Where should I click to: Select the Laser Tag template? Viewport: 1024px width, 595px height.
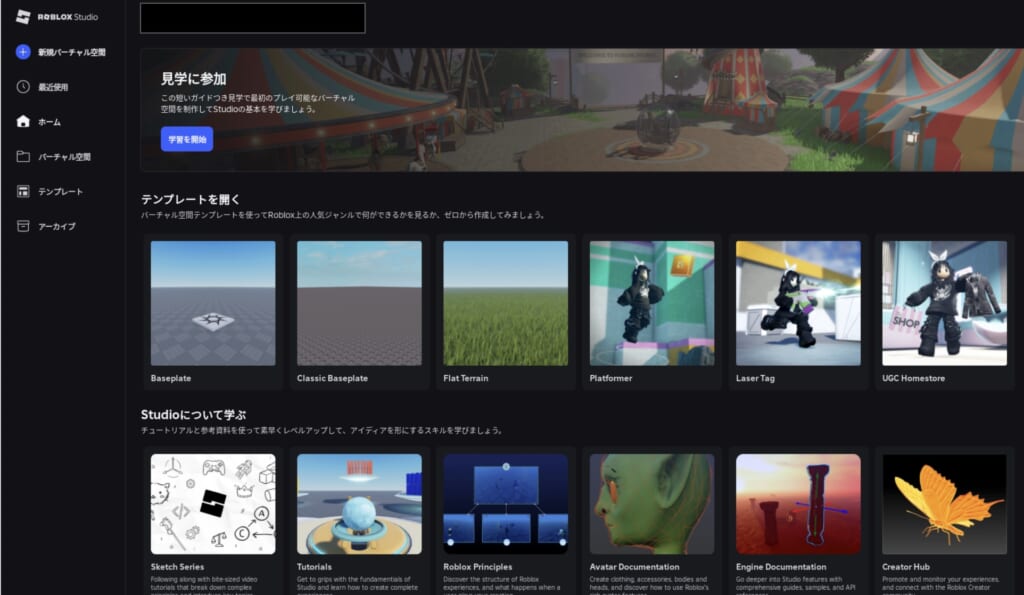click(797, 303)
